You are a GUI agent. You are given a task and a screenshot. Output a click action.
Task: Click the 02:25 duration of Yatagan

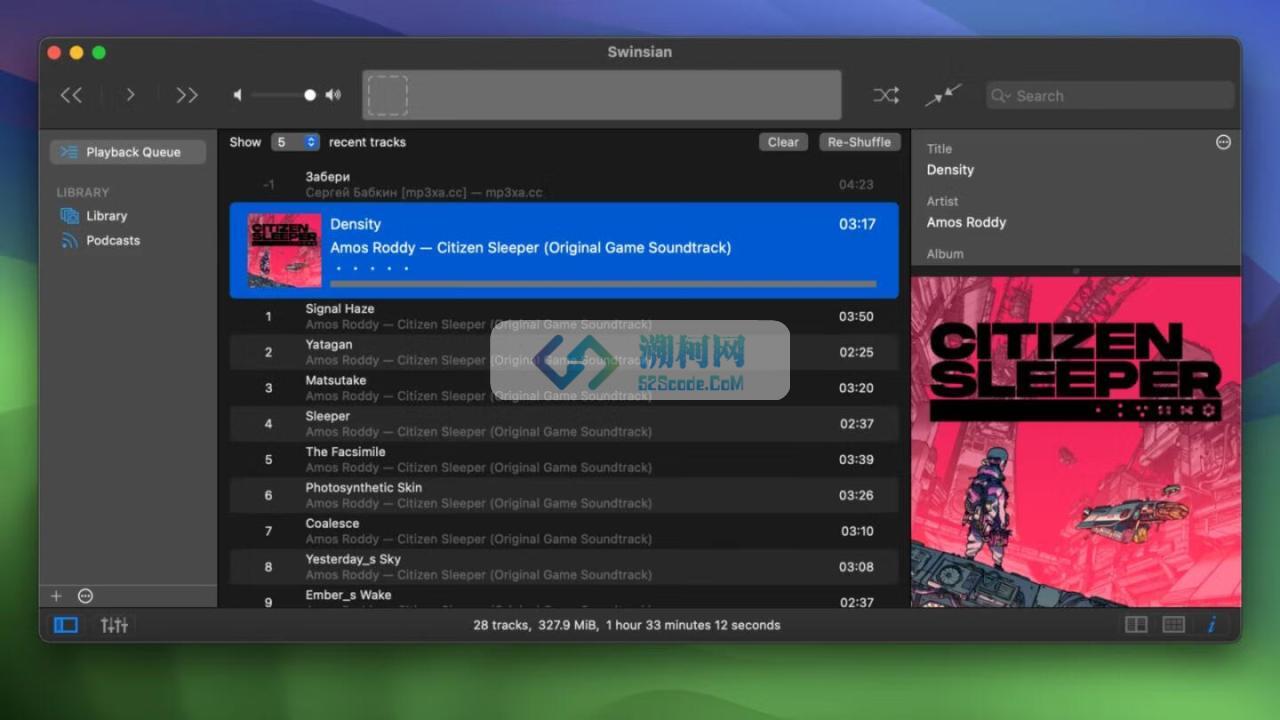tap(856, 352)
